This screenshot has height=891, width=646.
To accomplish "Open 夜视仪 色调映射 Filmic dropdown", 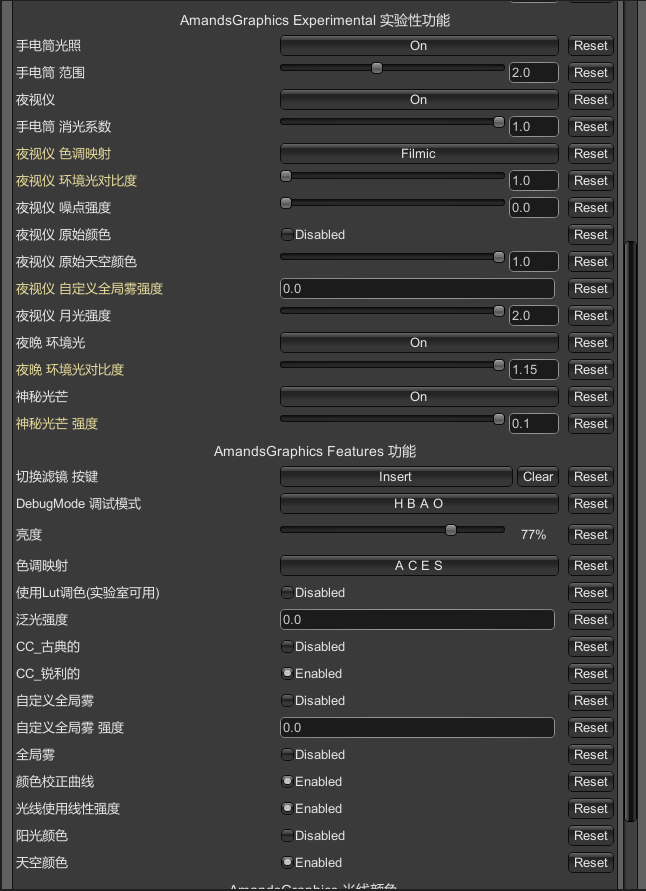I will pos(419,154).
